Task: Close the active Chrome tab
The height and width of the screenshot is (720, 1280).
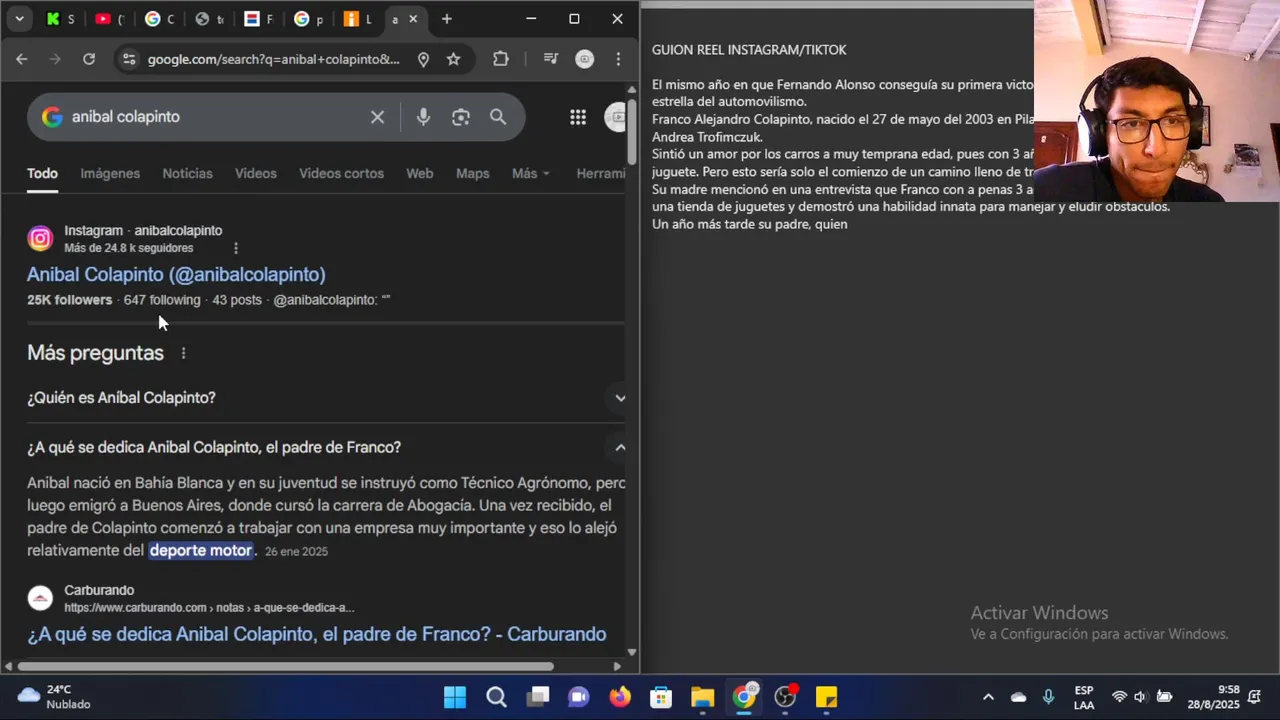Action: [x=413, y=19]
